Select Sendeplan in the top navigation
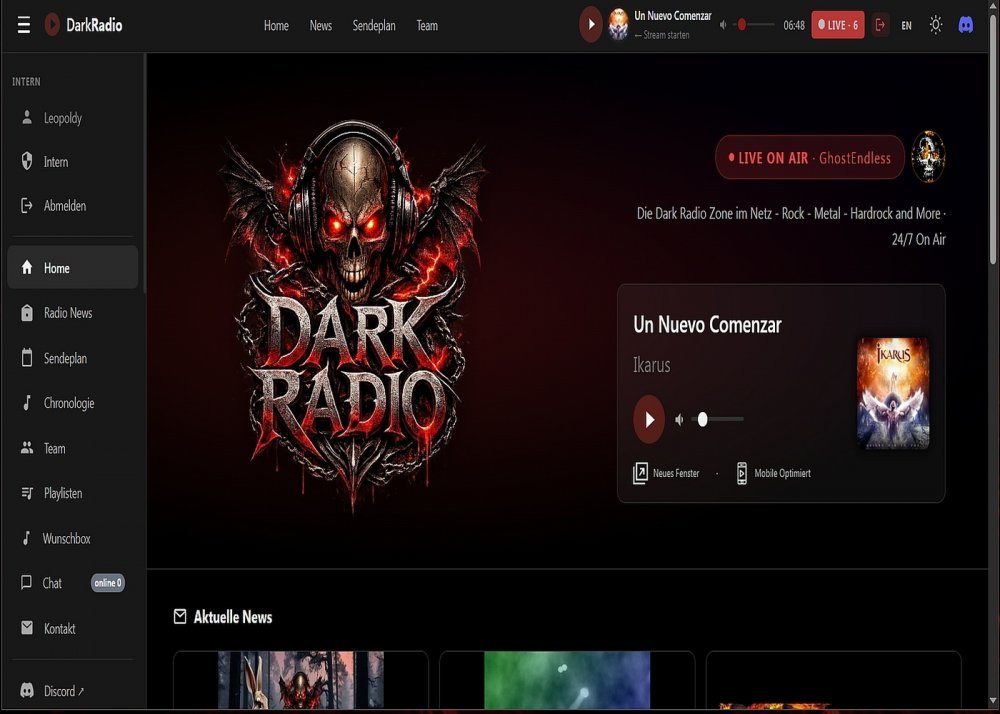1000x714 pixels. [x=374, y=26]
